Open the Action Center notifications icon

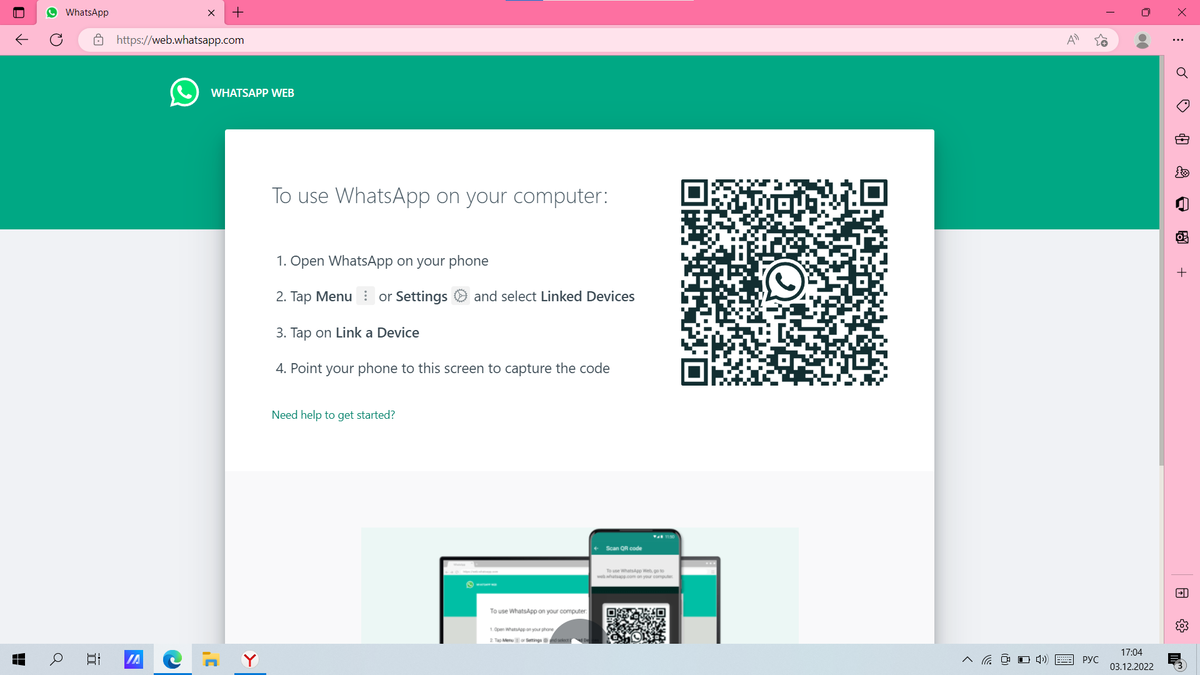tap(1176, 660)
